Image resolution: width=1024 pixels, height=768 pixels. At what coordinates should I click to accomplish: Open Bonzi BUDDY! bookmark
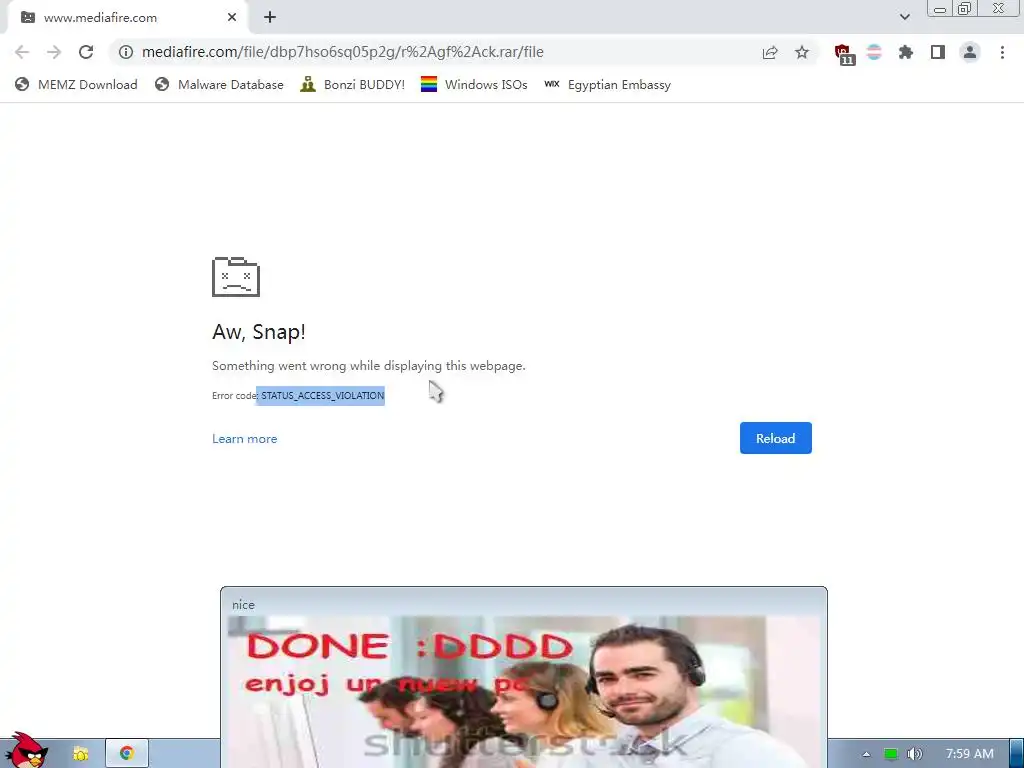(353, 84)
